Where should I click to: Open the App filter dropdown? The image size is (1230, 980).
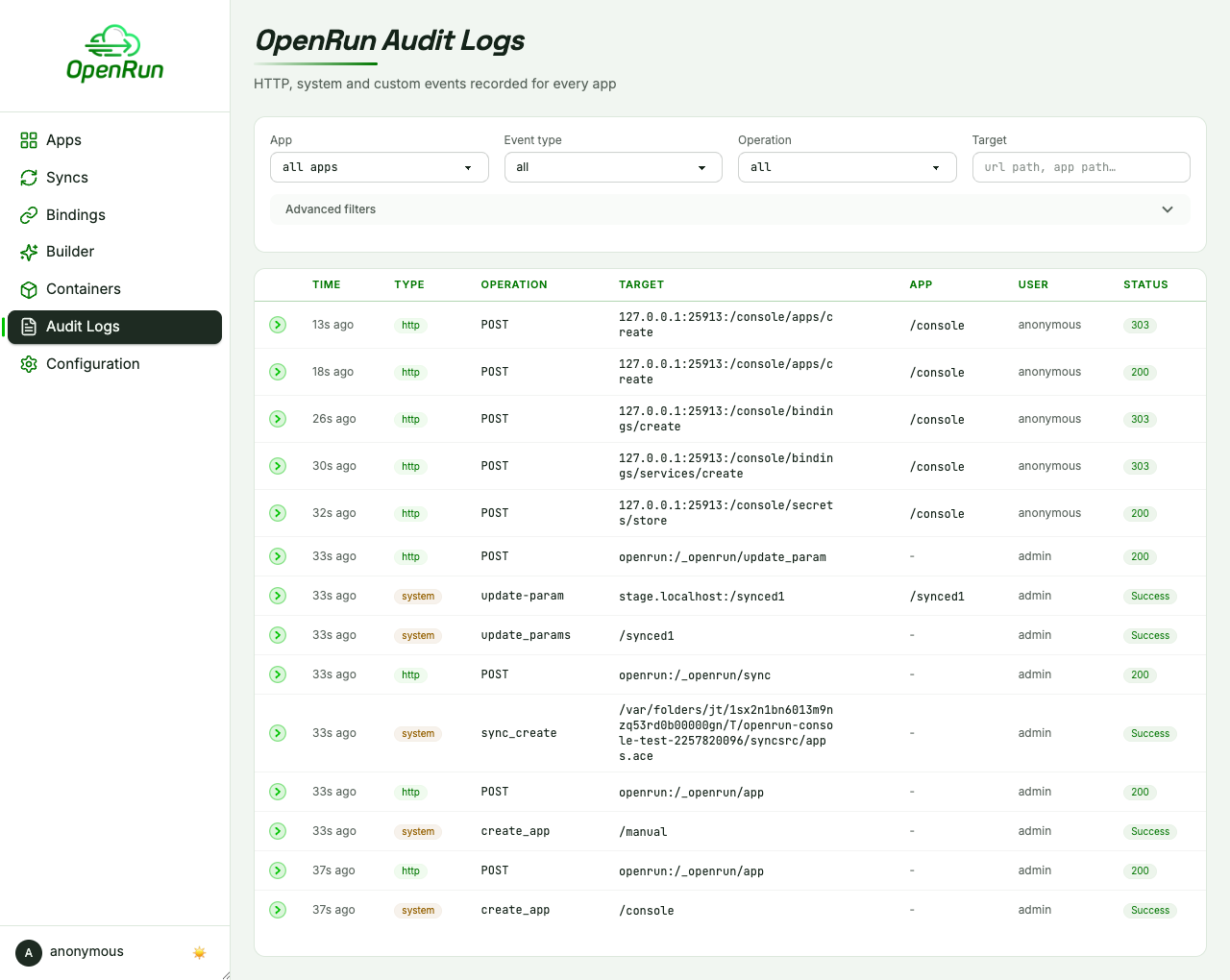pos(380,167)
